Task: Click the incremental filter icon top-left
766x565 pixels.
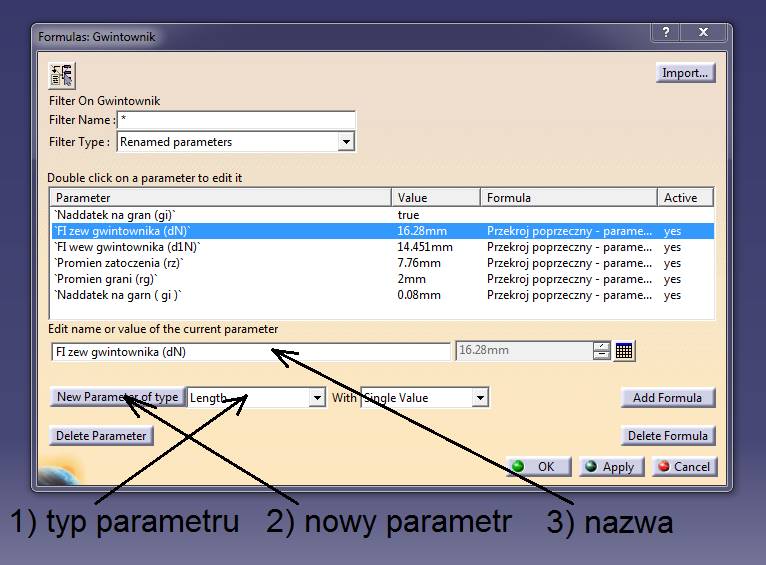Action: [x=62, y=76]
